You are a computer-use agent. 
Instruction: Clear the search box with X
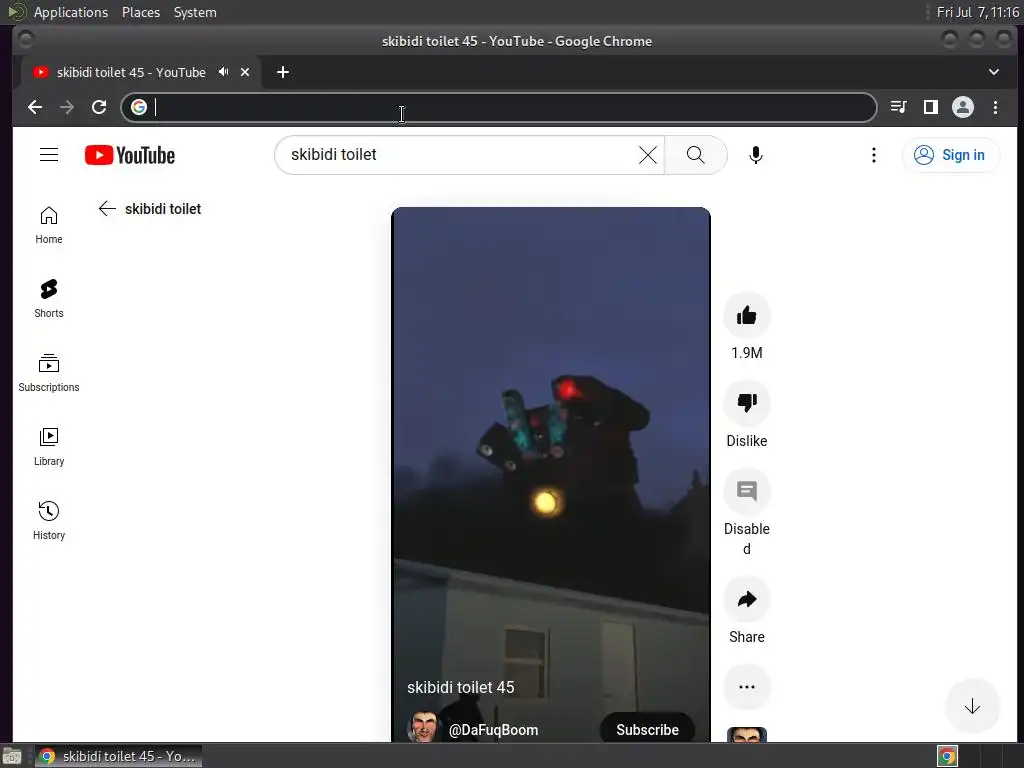click(648, 155)
